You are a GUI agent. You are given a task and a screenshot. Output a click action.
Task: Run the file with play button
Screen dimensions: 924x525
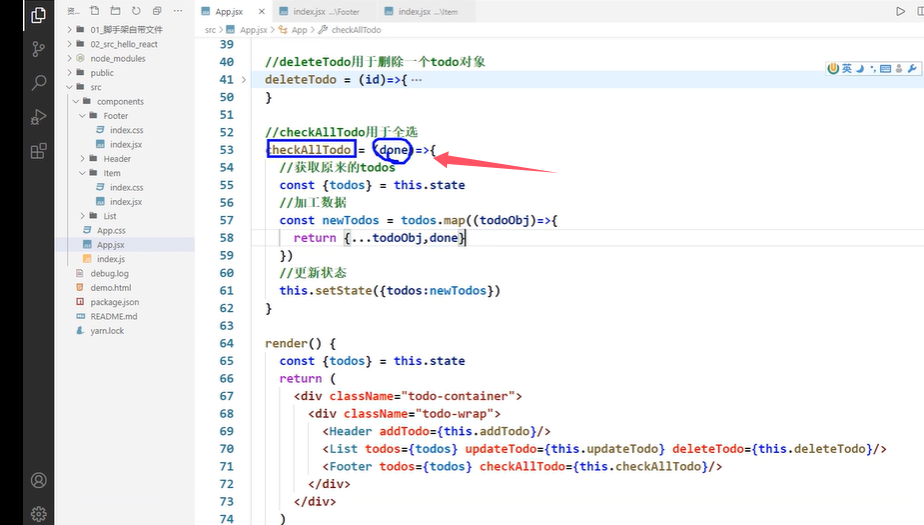click(900, 11)
